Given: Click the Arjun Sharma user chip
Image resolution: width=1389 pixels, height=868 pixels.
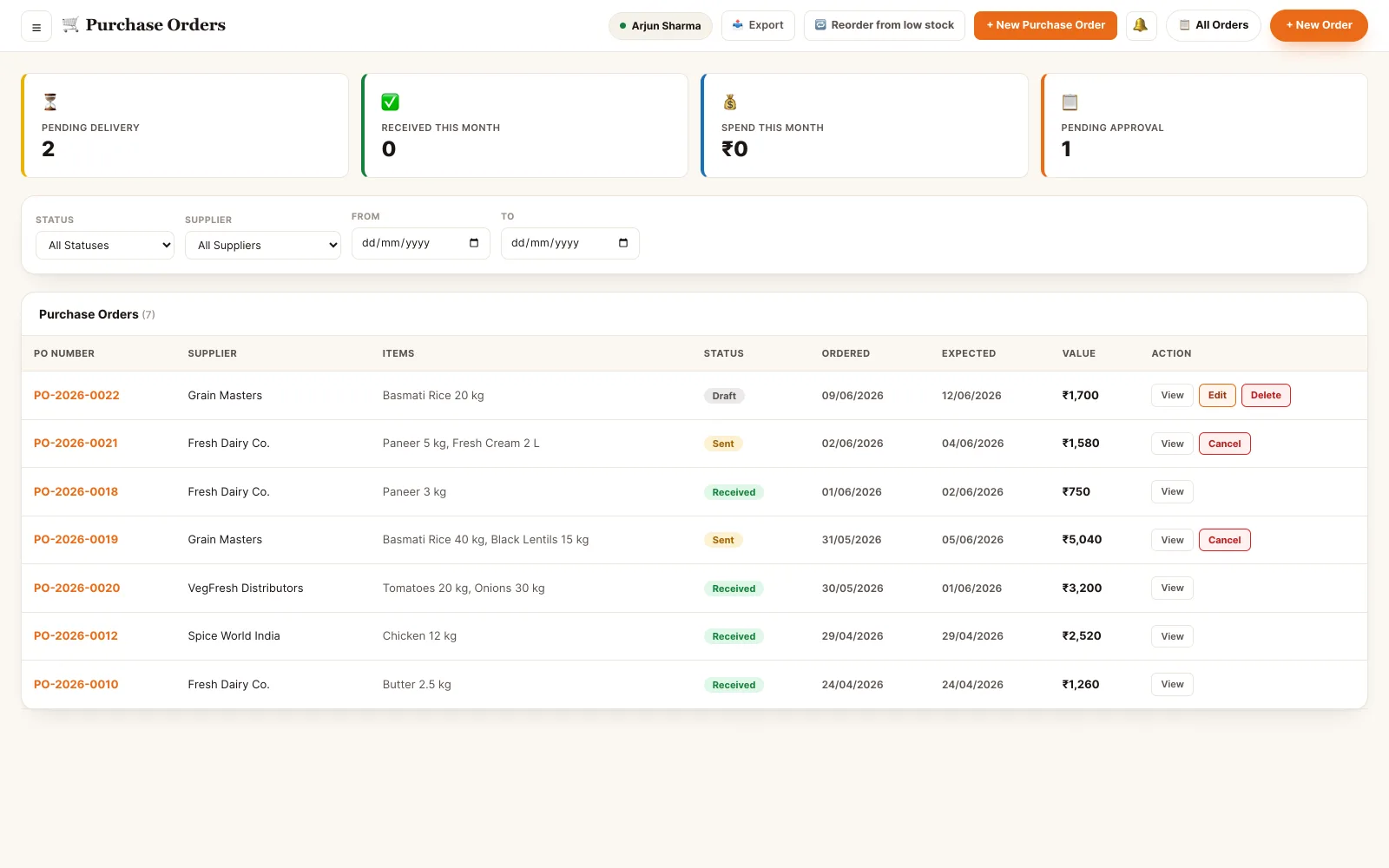Looking at the screenshot, I should [x=661, y=26].
